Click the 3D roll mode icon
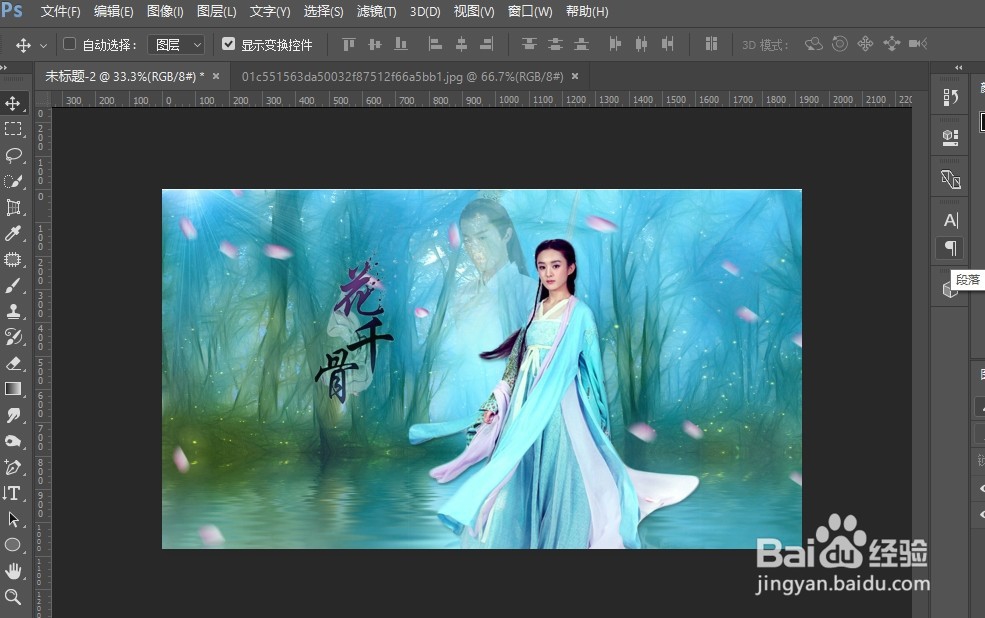985x618 pixels. click(840, 44)
